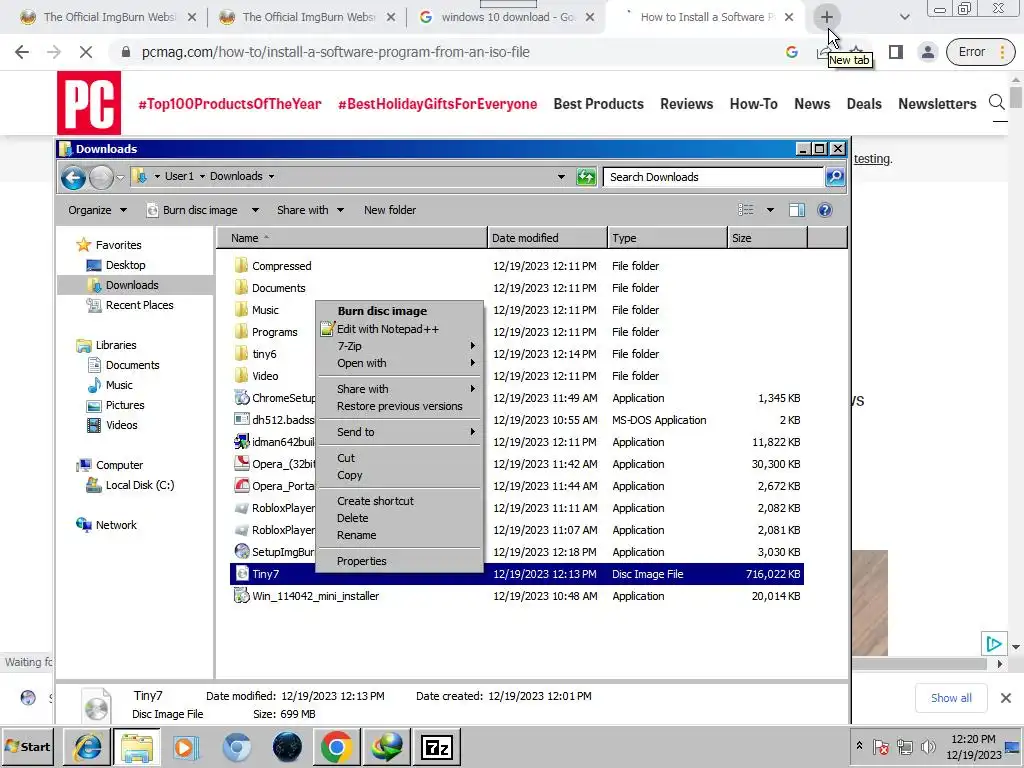Screen dimensions: 1024x768
Task: Toggle the preview pane icon in Explorer
Action: (x=797, y=210)
